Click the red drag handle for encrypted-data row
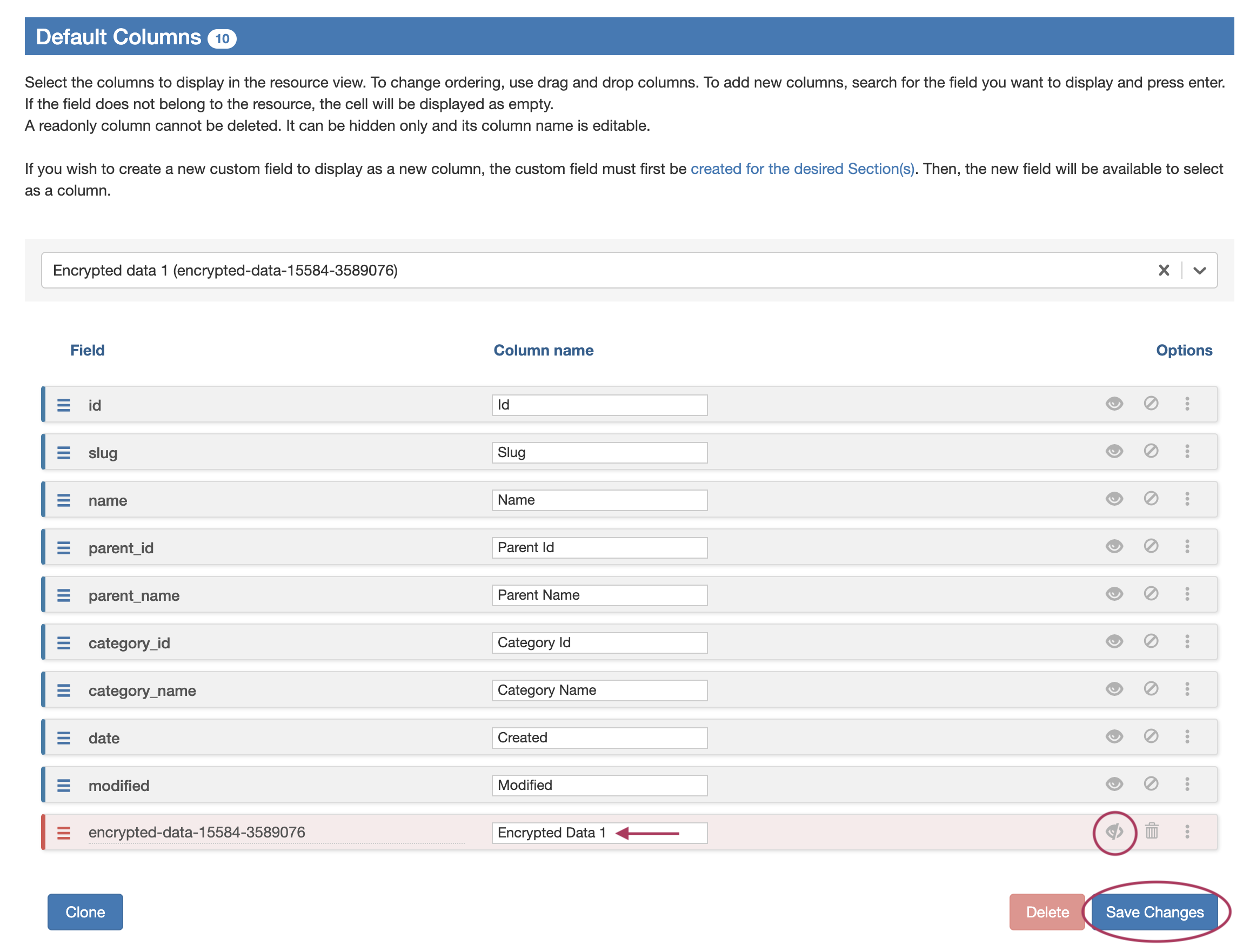Image resolution: width=1243 pixels, height=952 pixels. pos(63,833)
